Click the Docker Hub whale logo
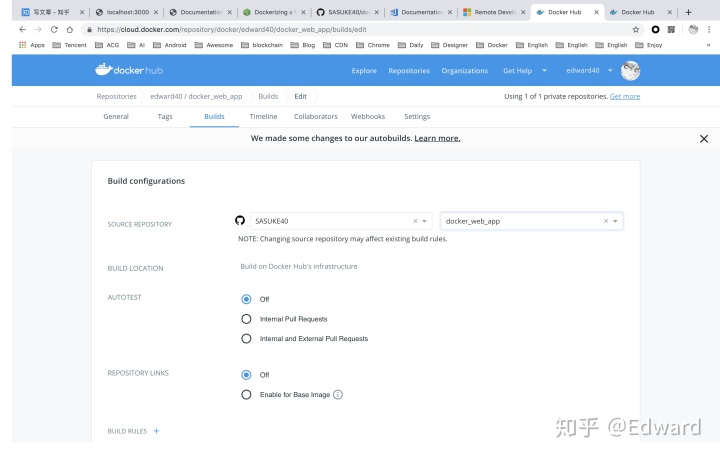The height and width of the screenshot is (456, 720). tap(129, 70)
